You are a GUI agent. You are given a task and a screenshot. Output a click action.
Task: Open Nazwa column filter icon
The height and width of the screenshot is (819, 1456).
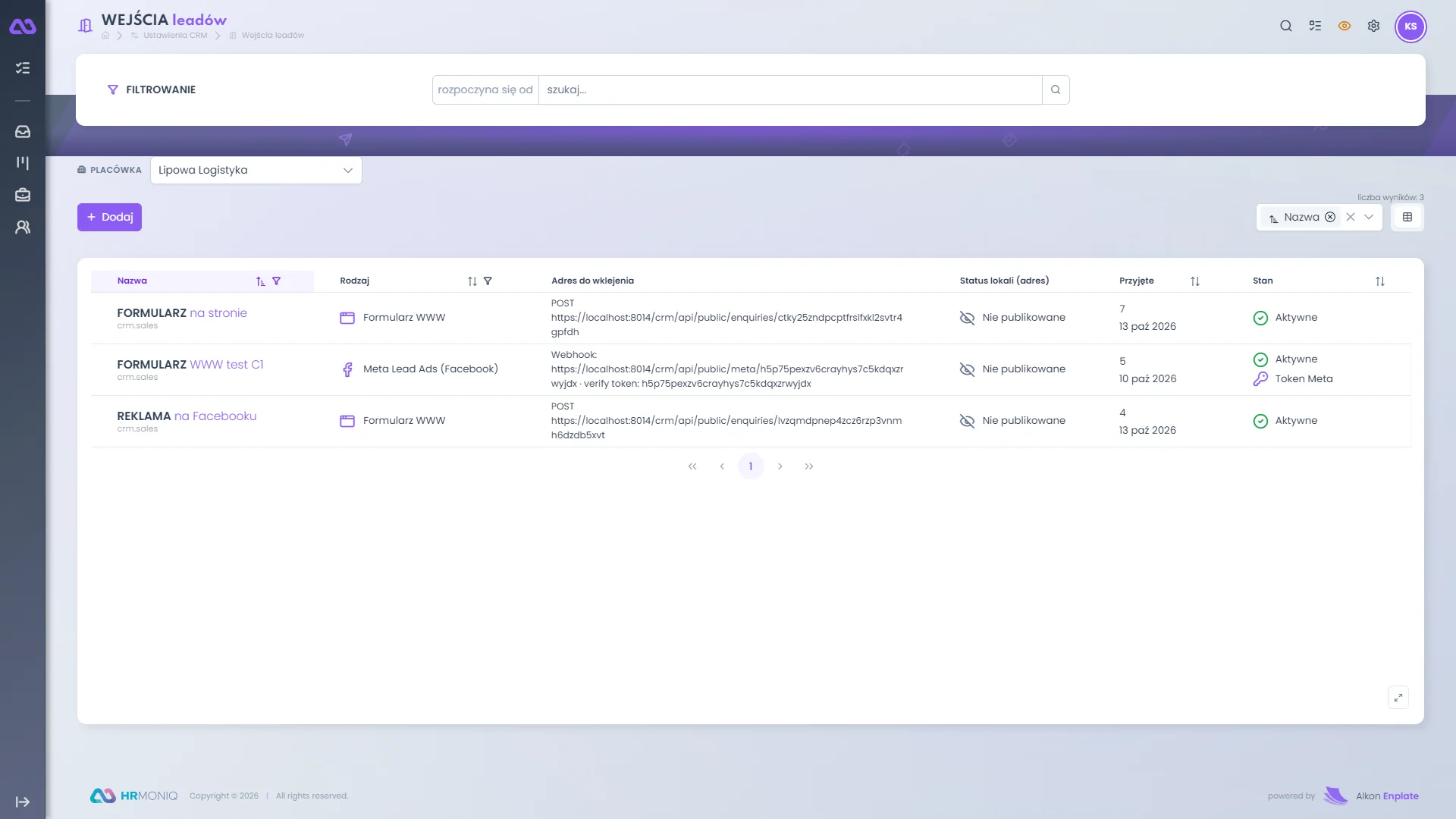(277, 281)
